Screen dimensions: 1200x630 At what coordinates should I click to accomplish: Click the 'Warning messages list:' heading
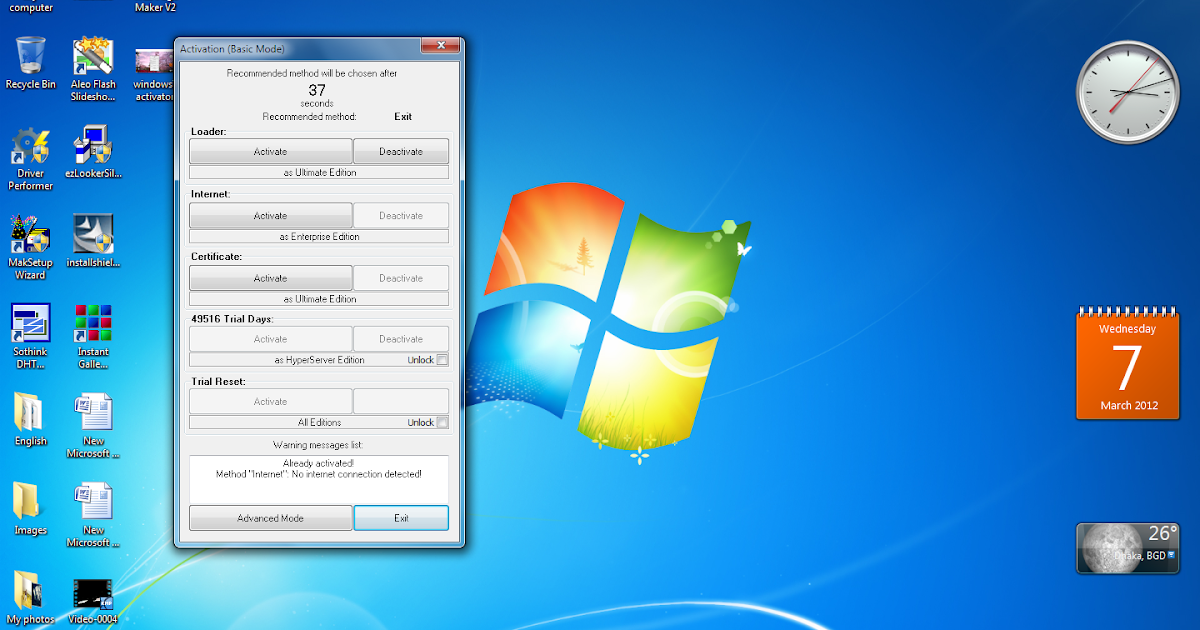click(x=318, y=444)
